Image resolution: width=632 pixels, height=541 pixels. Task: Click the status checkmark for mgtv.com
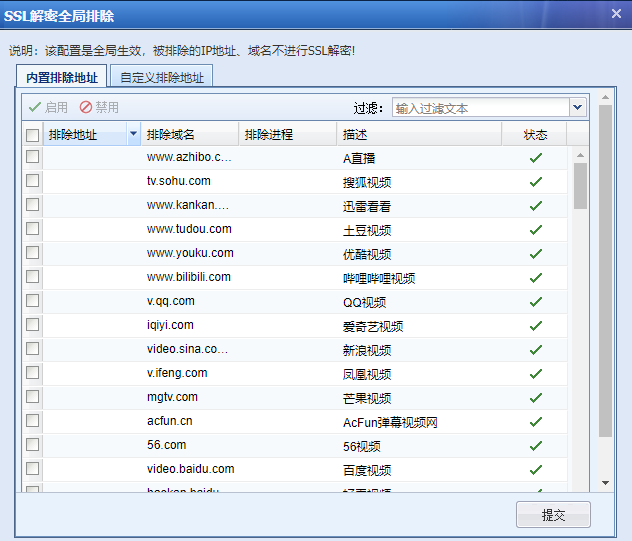[x=535, y=398]
